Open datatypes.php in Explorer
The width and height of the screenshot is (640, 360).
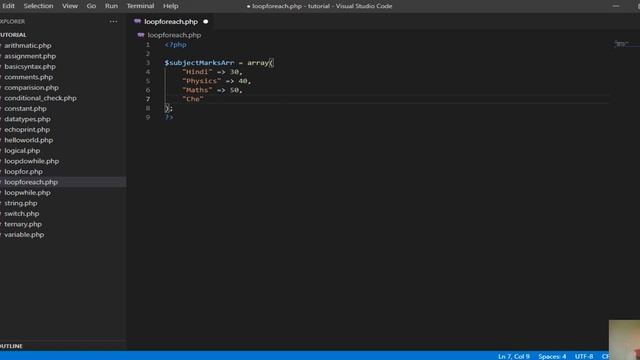point(27,119)
